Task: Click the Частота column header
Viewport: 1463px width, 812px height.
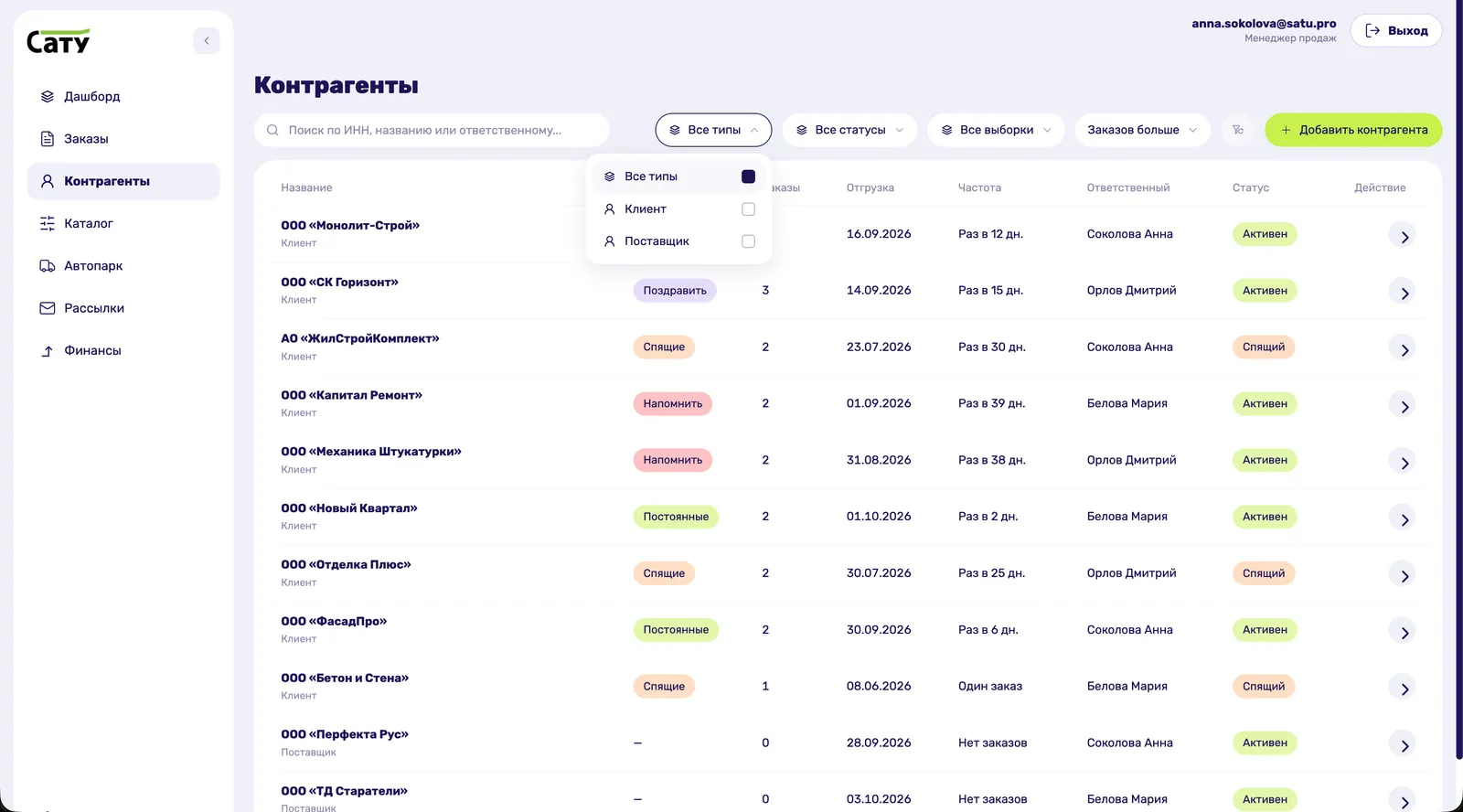Action: click(x=979, y=187)
